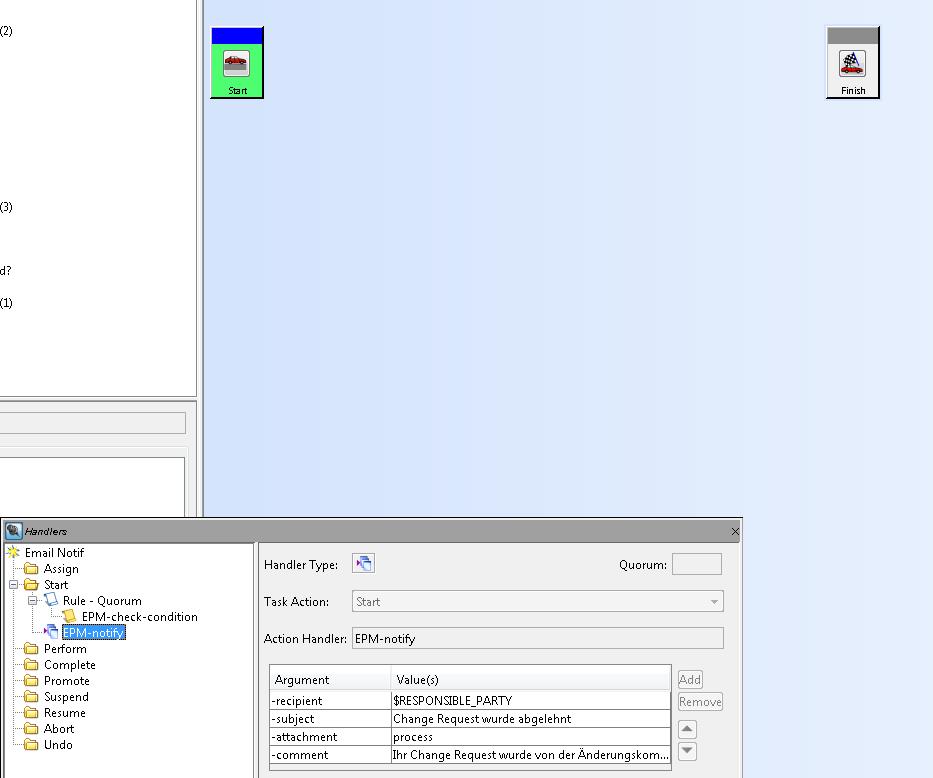Select the Assign tree item label
This screenshot has height=778, width=933.
click(61, 569)
